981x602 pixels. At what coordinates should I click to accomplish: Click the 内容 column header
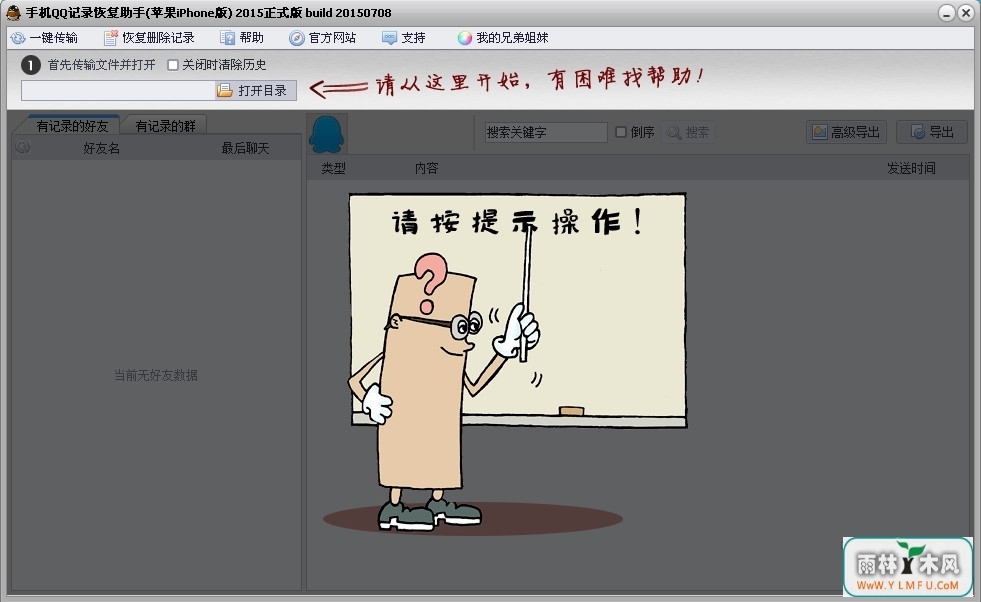pos(427,168)
